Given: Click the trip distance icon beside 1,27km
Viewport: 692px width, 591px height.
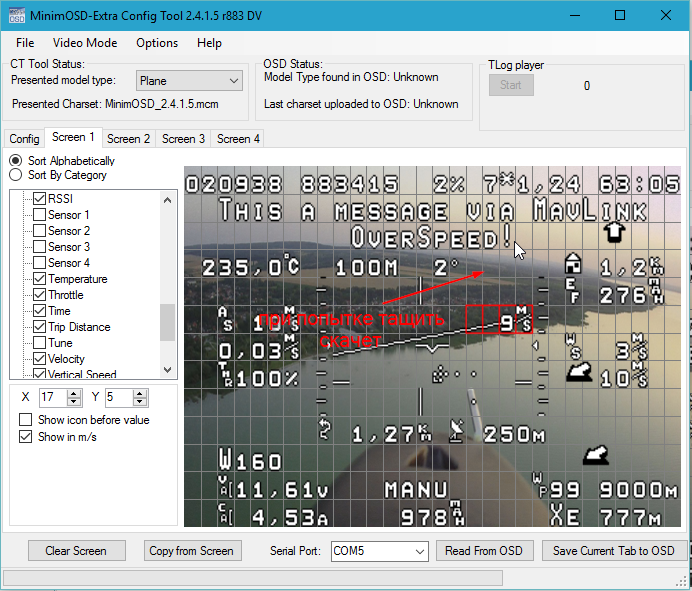Looking at the screenshot, I should pos(324,430).
